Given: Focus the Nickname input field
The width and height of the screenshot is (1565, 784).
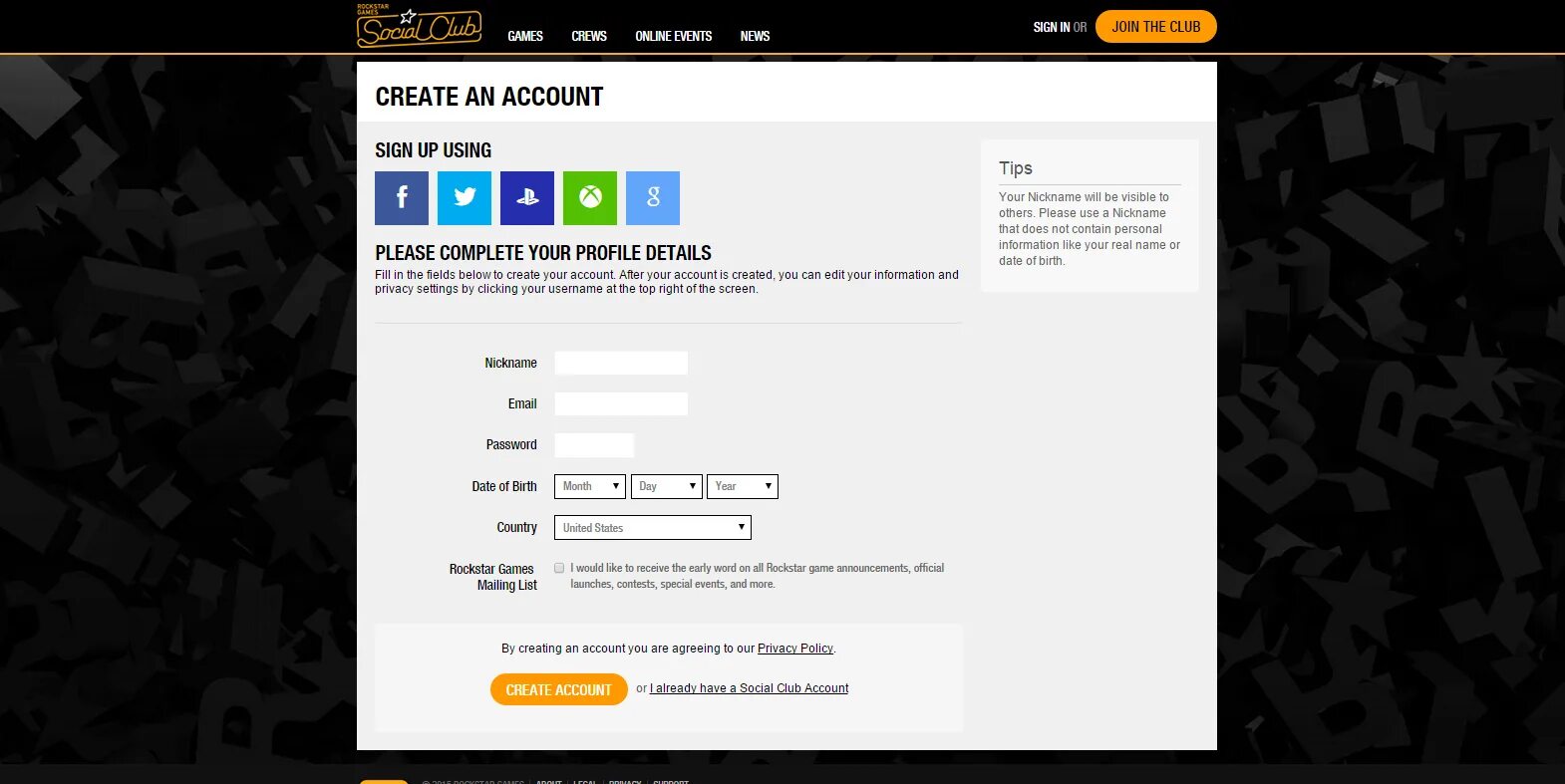Looking at the screenshot, I should point(621,363).
